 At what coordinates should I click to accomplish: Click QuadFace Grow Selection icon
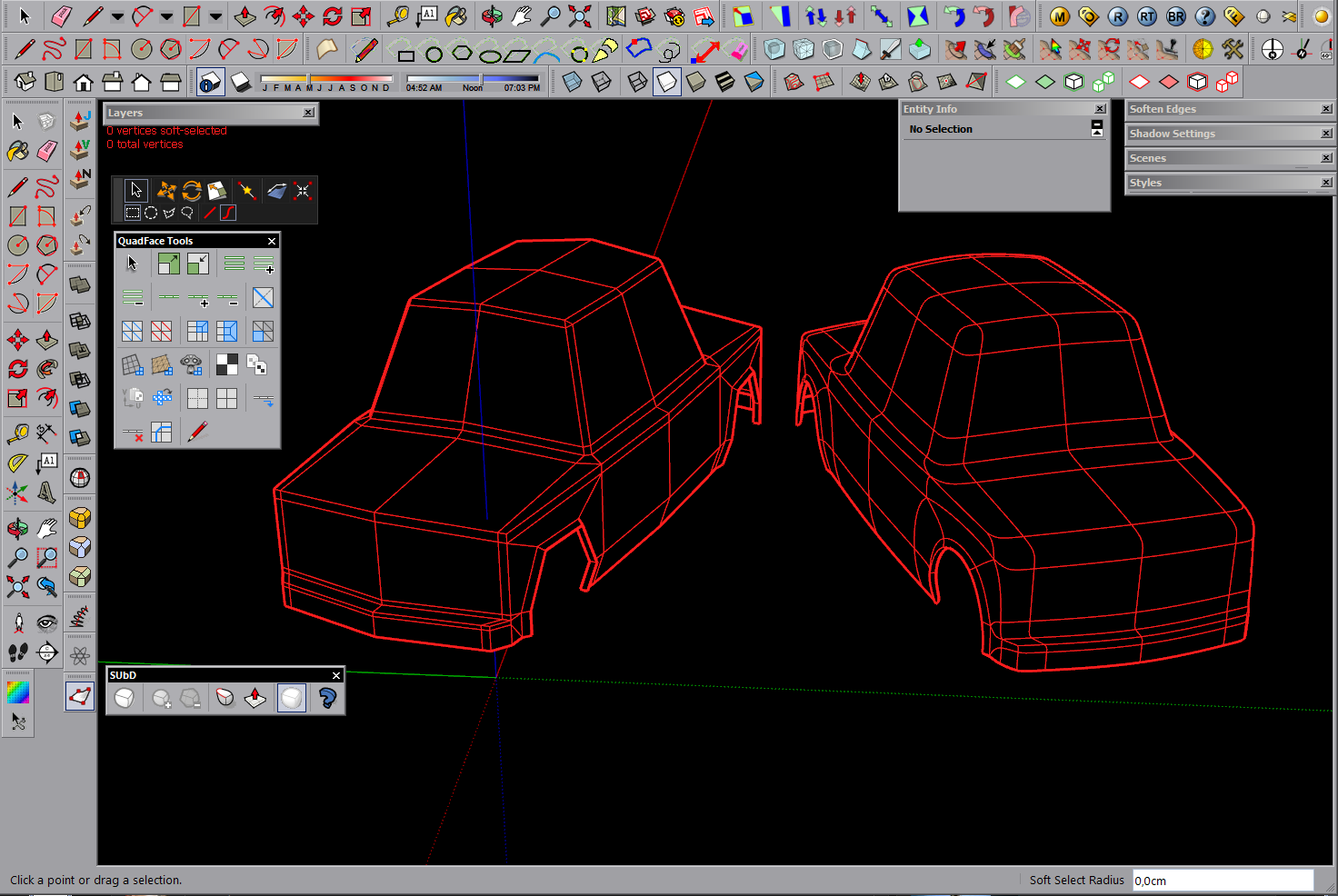coord(168,264)
